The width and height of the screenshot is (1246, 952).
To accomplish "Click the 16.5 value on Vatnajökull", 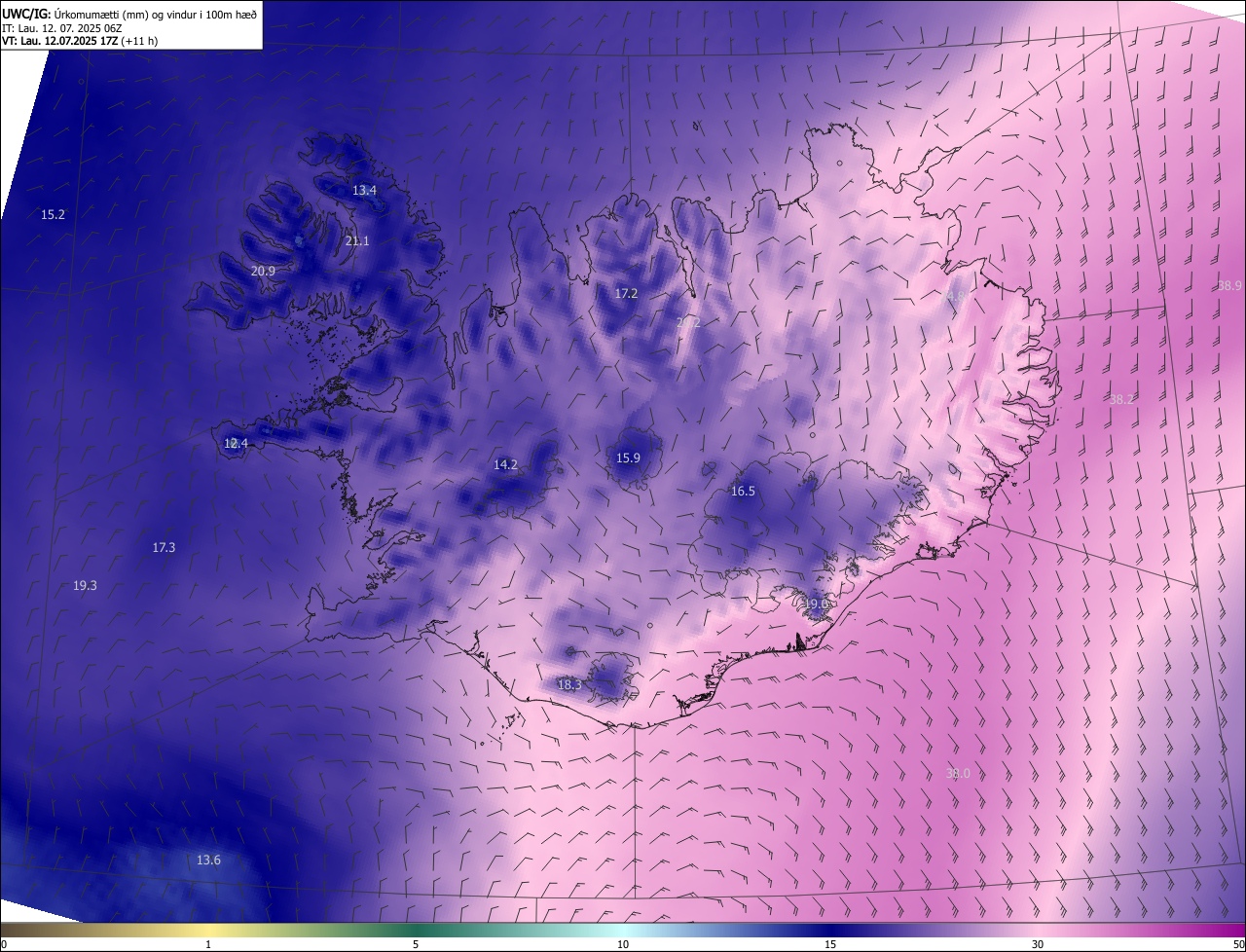I will tap(743, 492).
